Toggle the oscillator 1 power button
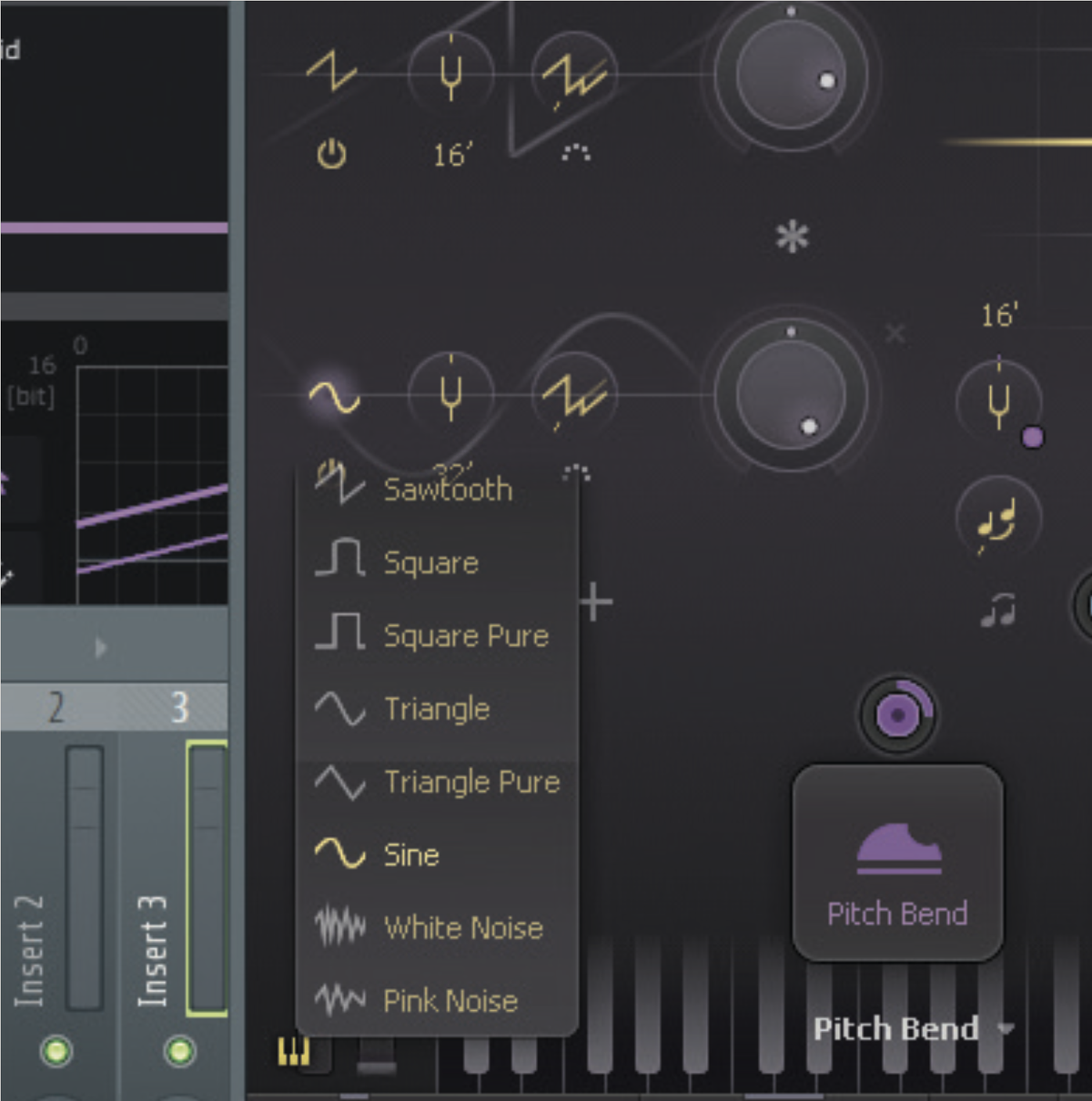The image size is (1092, 1101). tap(330, 154)
